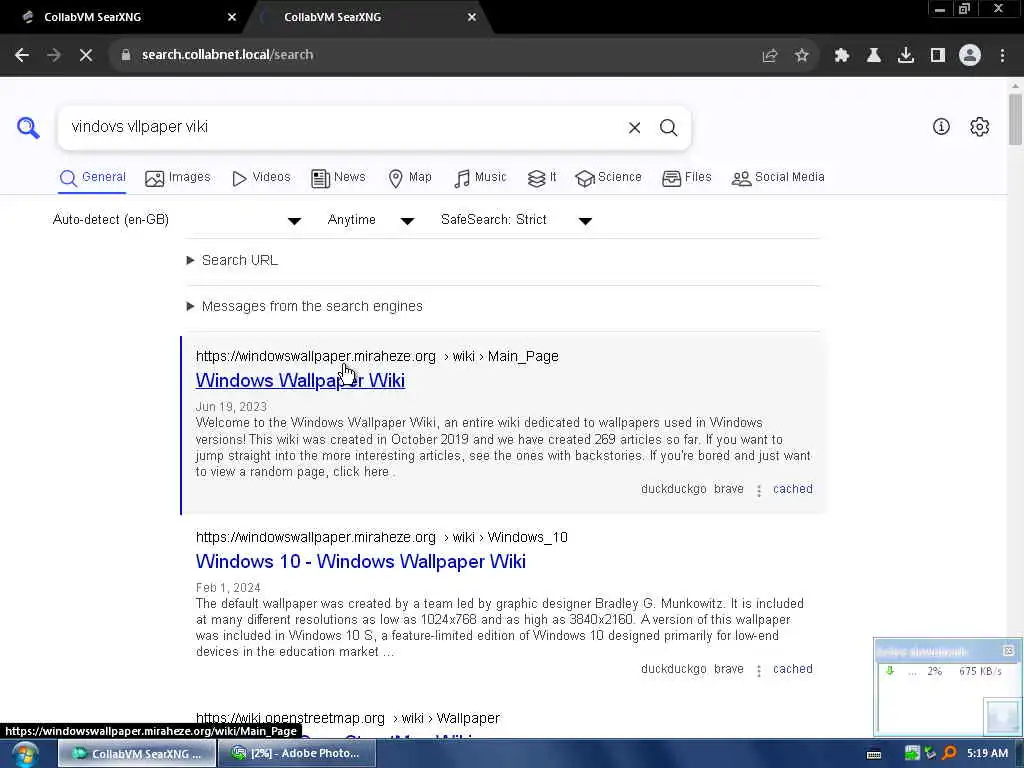
Task: Open the Windows Wallpaper Wiki result
Action: pos(300,380)
